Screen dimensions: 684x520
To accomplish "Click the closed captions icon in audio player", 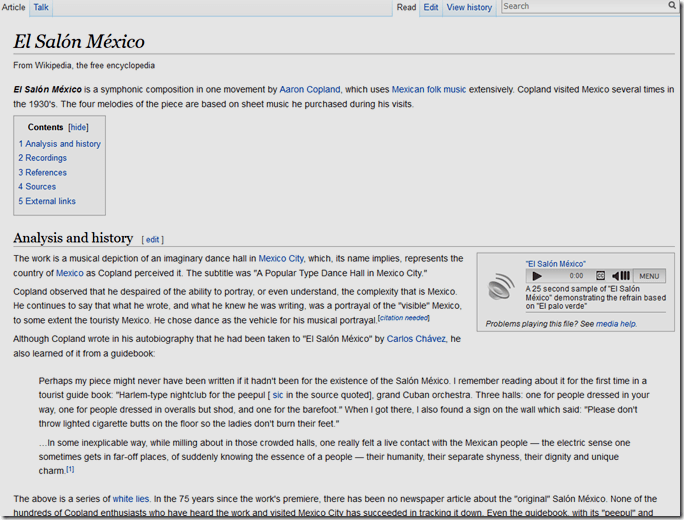I will tap(601, 276).
